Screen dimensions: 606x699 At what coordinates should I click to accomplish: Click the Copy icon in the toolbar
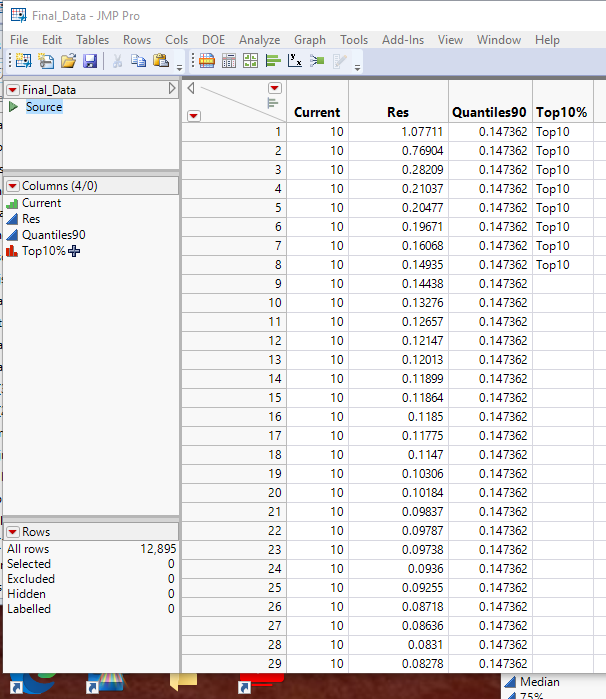click(x=138, y=62)
